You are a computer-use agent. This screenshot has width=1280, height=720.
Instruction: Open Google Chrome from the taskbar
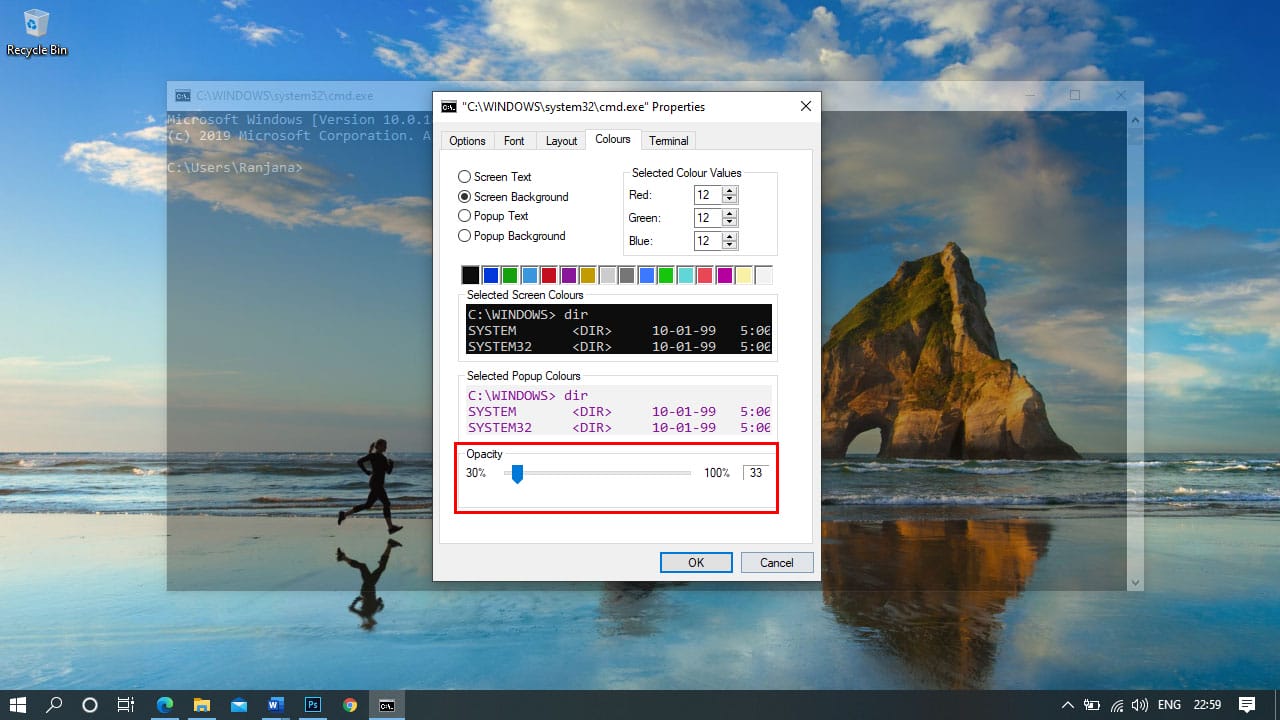(350, 705)
